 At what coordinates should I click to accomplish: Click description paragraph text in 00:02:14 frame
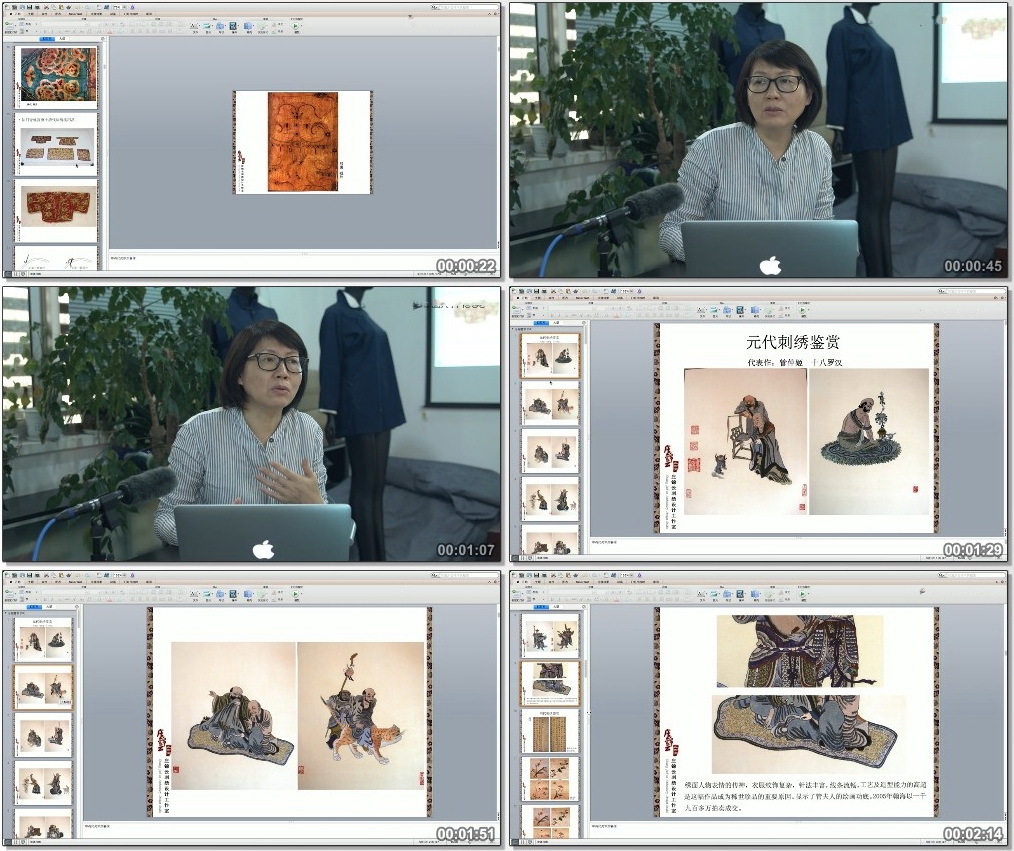point(803,796)
